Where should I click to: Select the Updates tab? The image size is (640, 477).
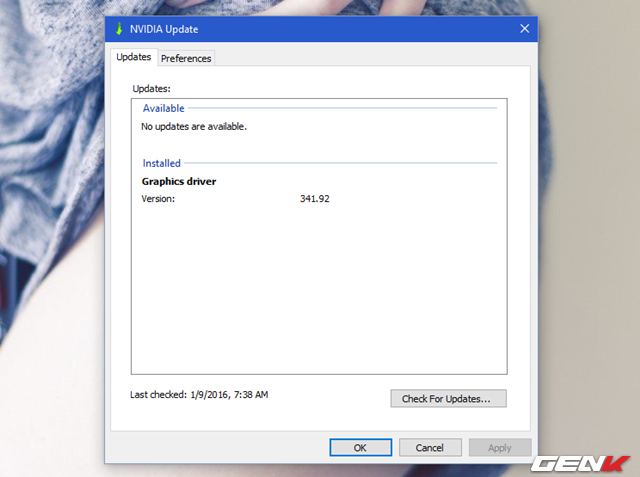133,57
